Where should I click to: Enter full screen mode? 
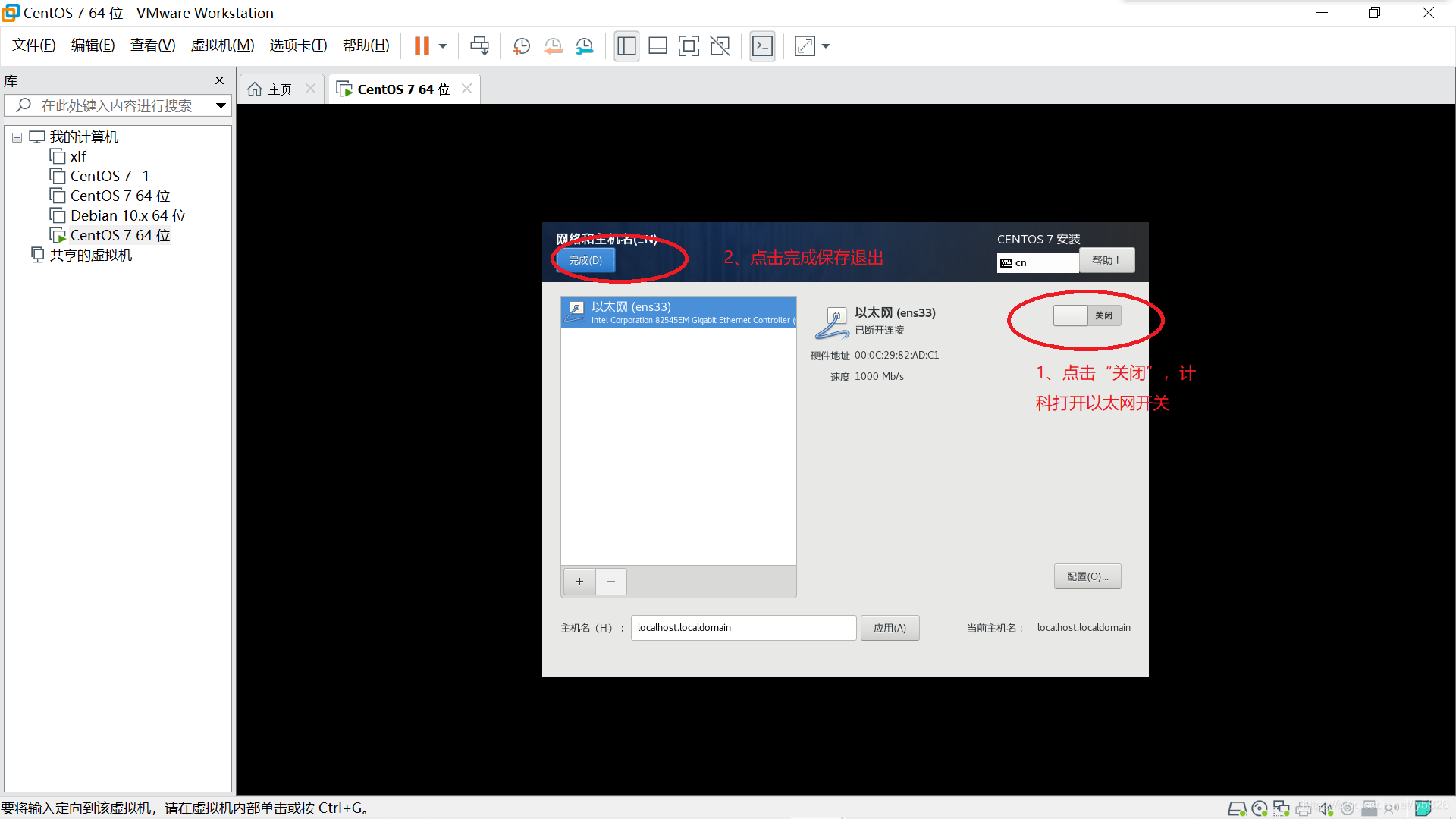tap(689, 46)
